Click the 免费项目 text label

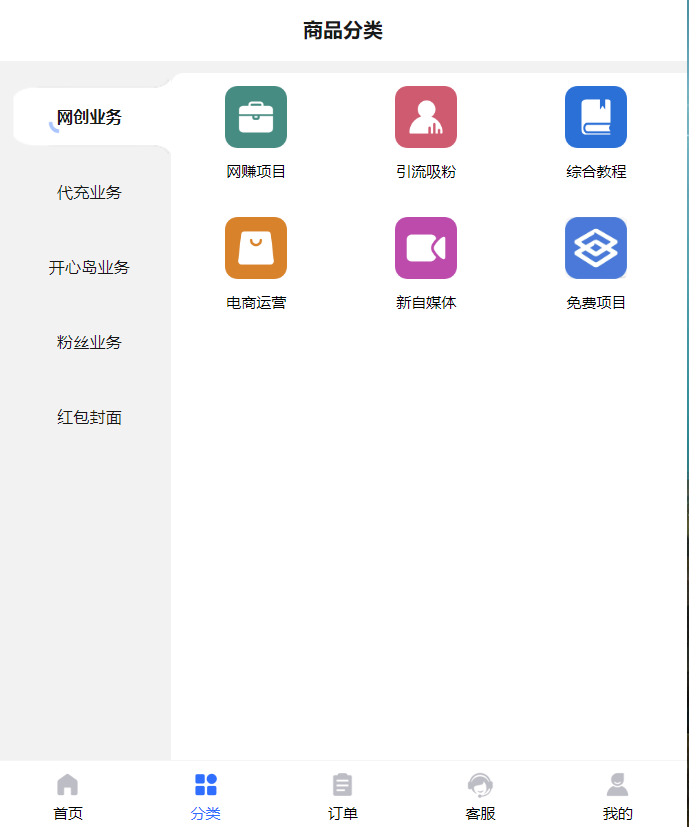596,303
